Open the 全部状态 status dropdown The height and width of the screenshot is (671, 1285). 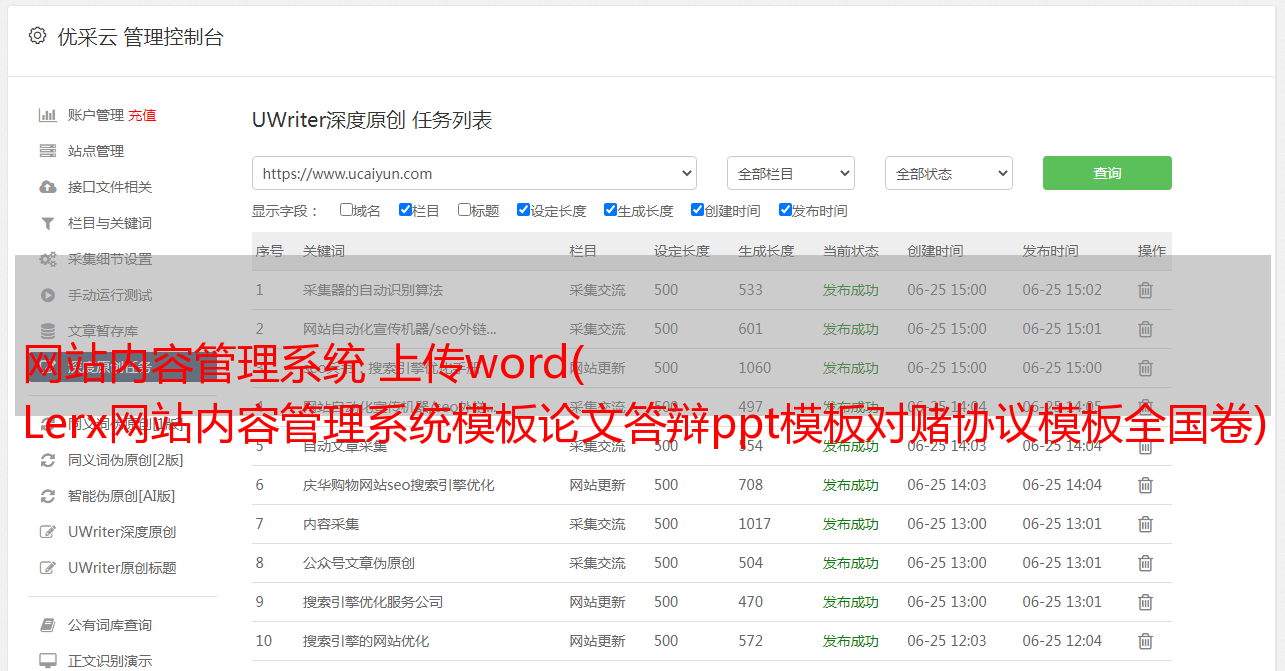pyautogui.click(x=949, y=173)
